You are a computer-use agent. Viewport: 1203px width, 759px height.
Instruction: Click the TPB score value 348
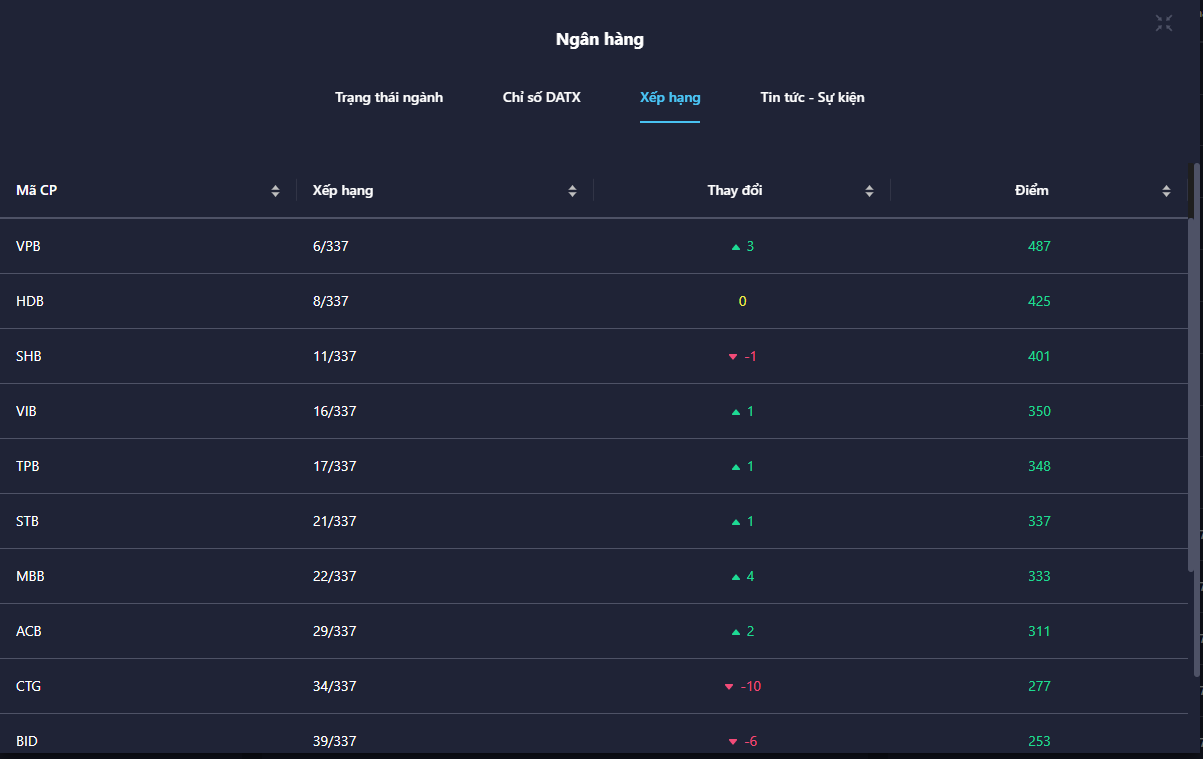point(1039,466)
